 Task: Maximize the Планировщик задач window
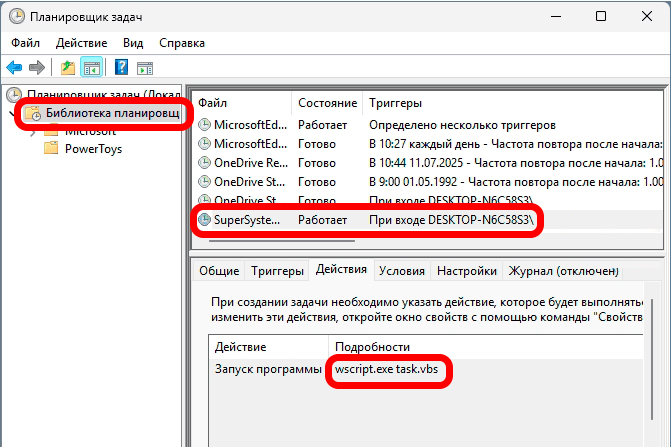tap(601, 17)
